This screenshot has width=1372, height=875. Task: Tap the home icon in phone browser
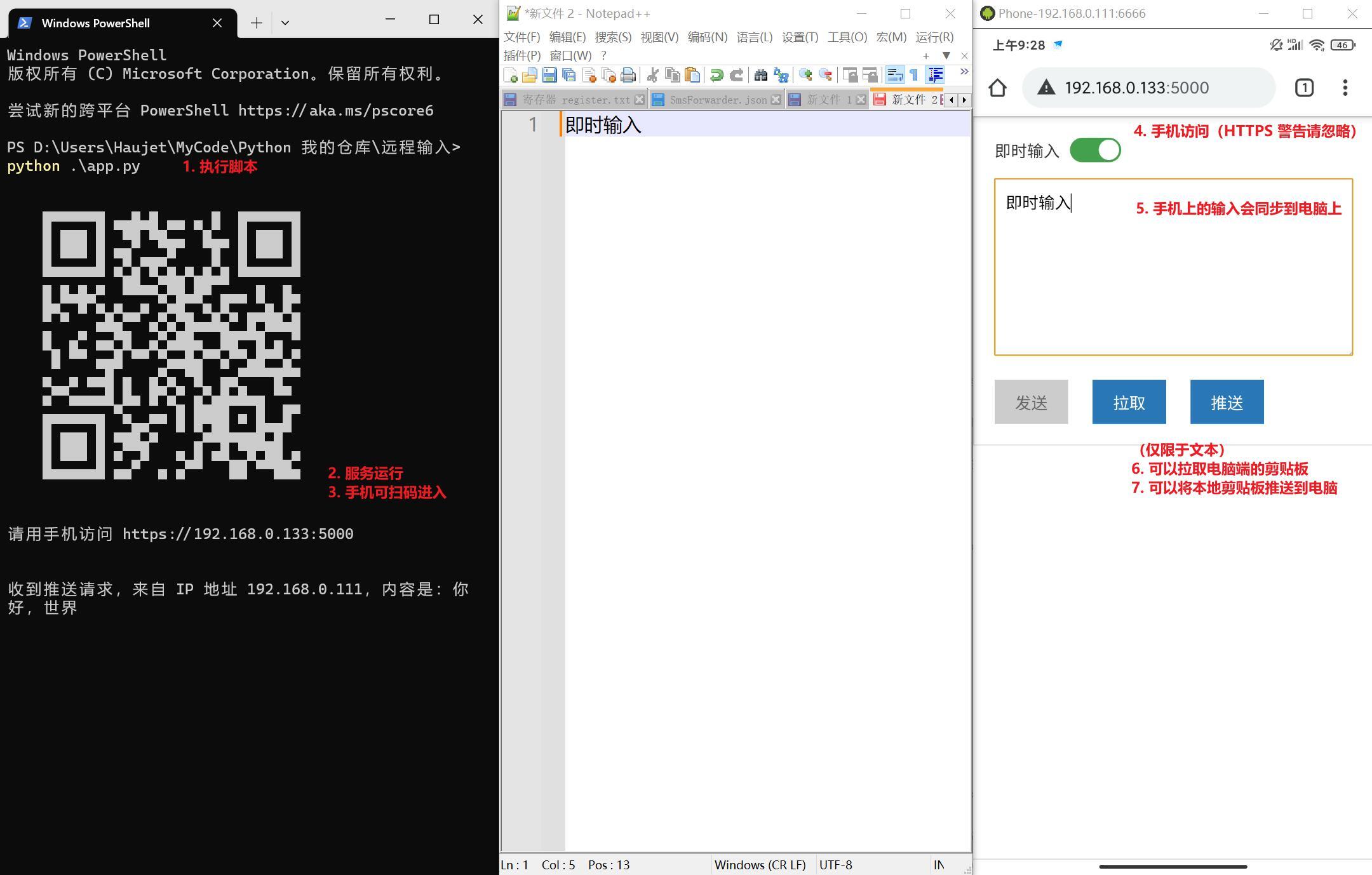[x=997, y=88]
